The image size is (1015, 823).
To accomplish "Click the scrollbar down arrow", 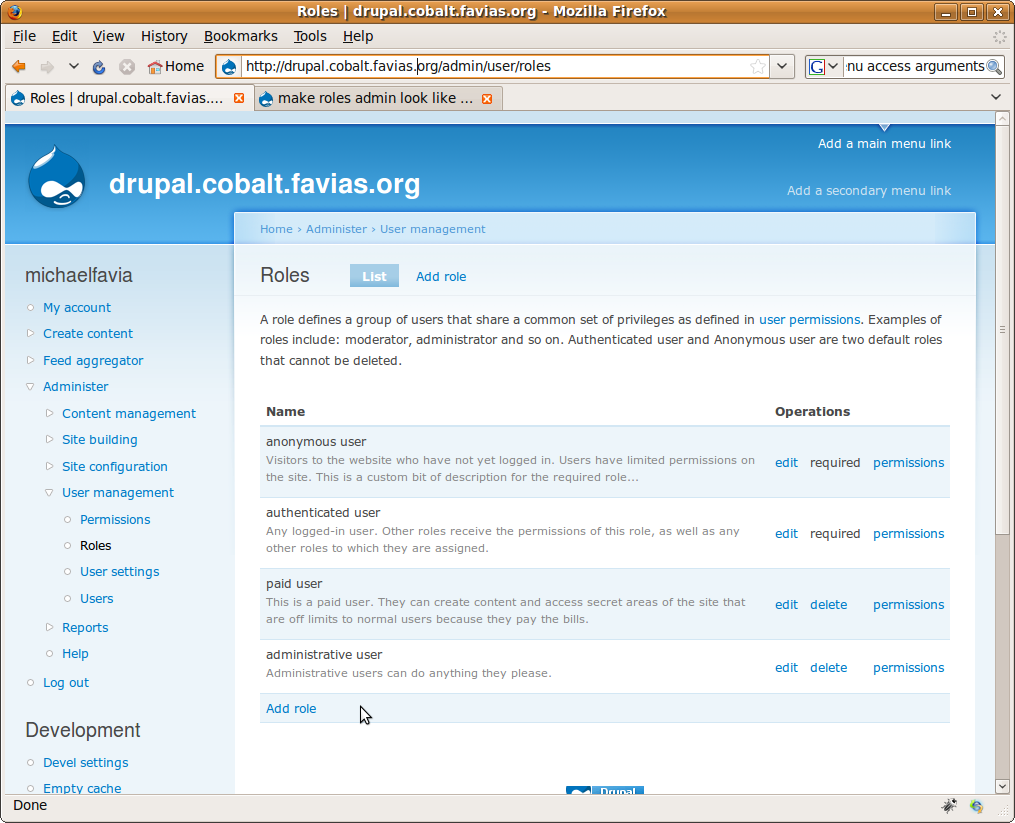I will click(1003, 786).
